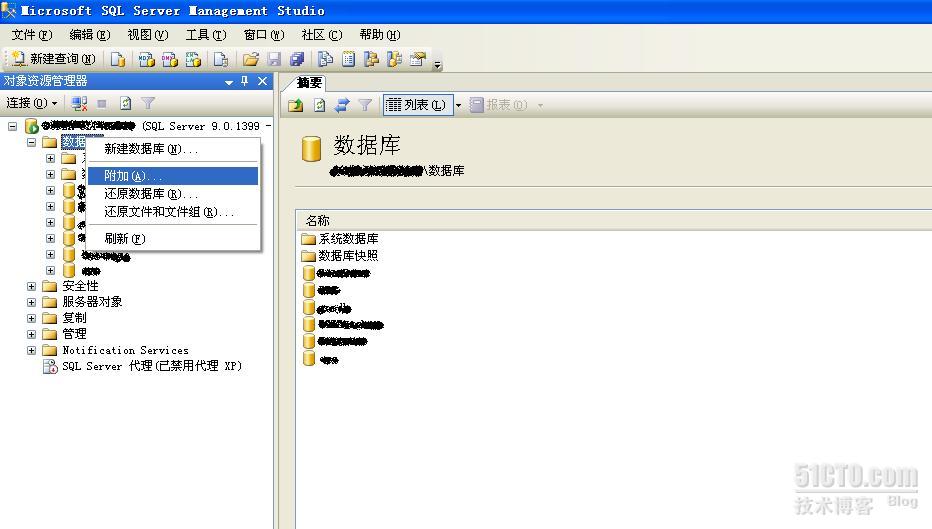Click the Analysis Services XMLA Query icon
932x529 pixels.
click(193, 59)
